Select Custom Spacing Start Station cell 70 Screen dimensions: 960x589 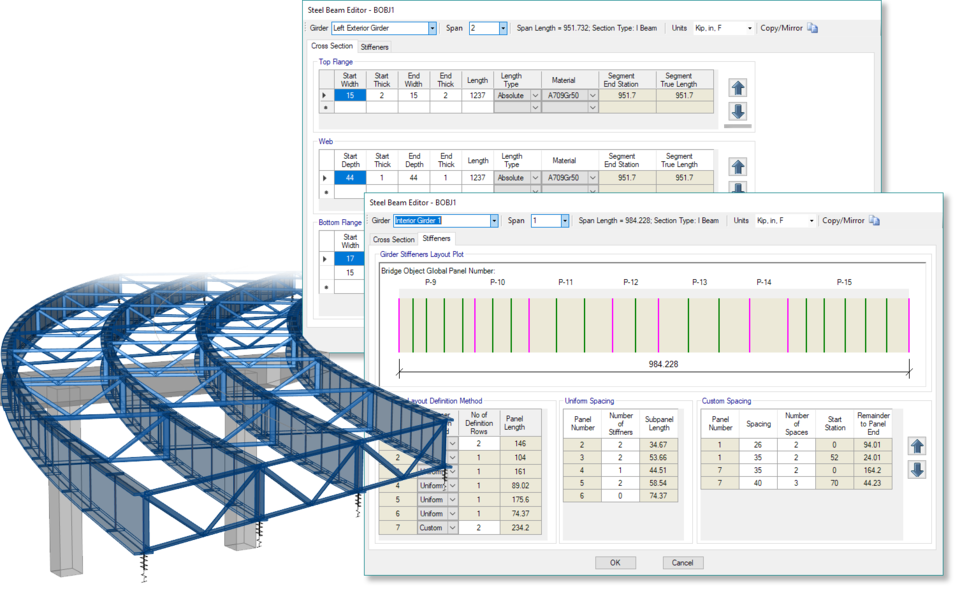pos(834,483)
